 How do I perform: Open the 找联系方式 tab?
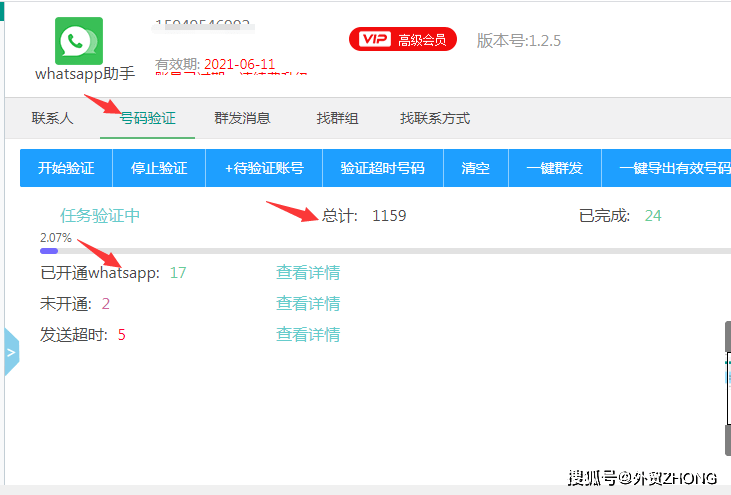click(x=435, y=118)
